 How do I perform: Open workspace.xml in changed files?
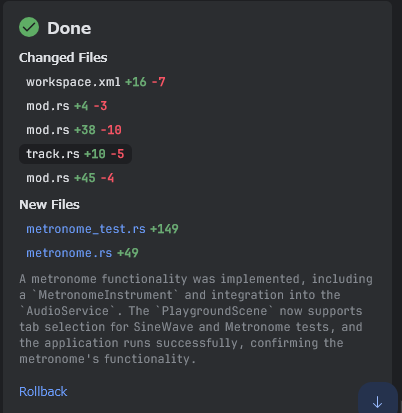click(x=73, y=82)
